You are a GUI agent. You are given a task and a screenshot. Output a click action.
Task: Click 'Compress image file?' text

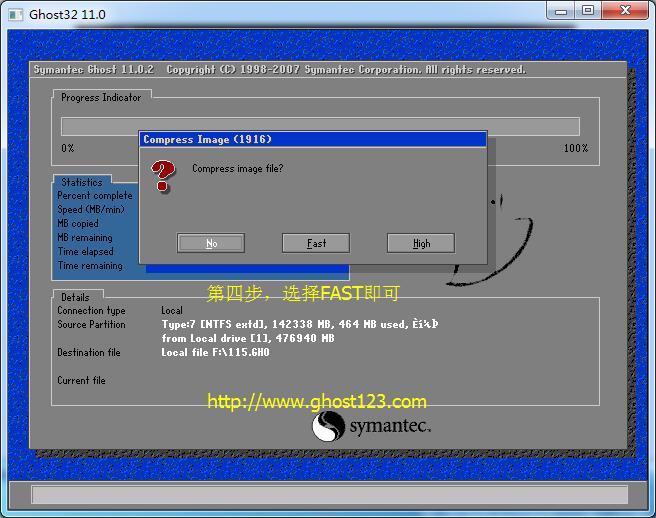(238, 169)
